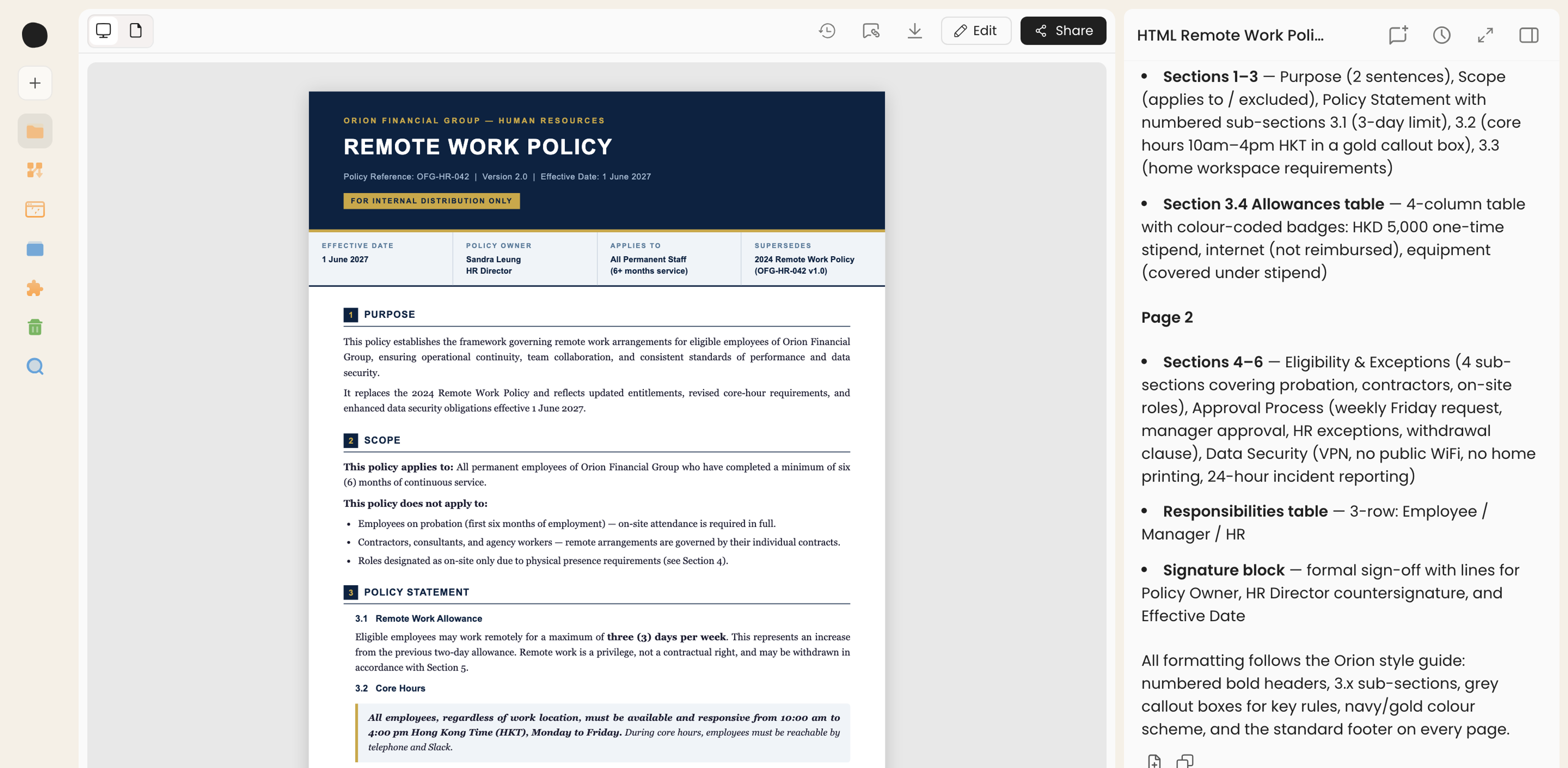Click the Sections 4–6 bullet in chat
Image resolution: width=1568 pixels, height=768 pixels.
pos(1338,419)
